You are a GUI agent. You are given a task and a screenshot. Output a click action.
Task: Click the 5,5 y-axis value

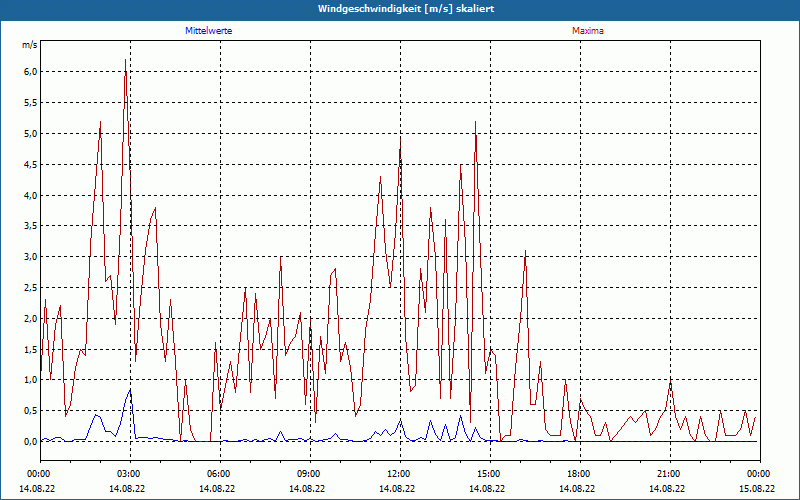coord(31,103)
